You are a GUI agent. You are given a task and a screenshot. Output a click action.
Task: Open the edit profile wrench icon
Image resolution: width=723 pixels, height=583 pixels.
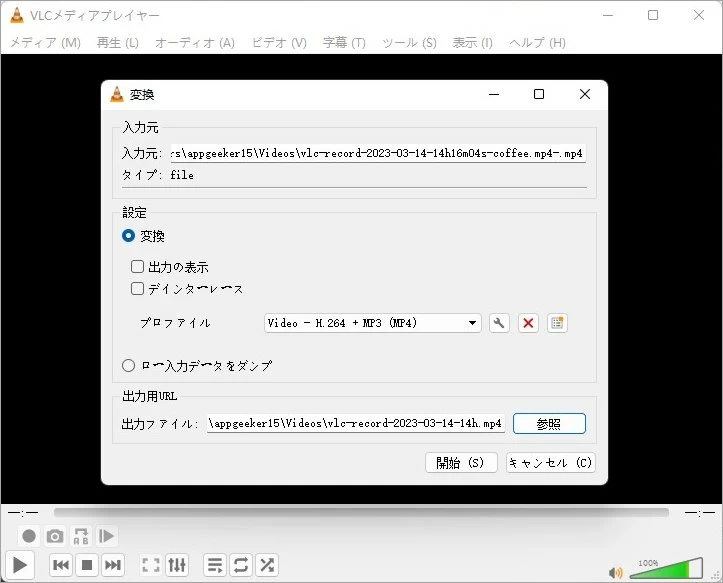(x=499, y=323)
